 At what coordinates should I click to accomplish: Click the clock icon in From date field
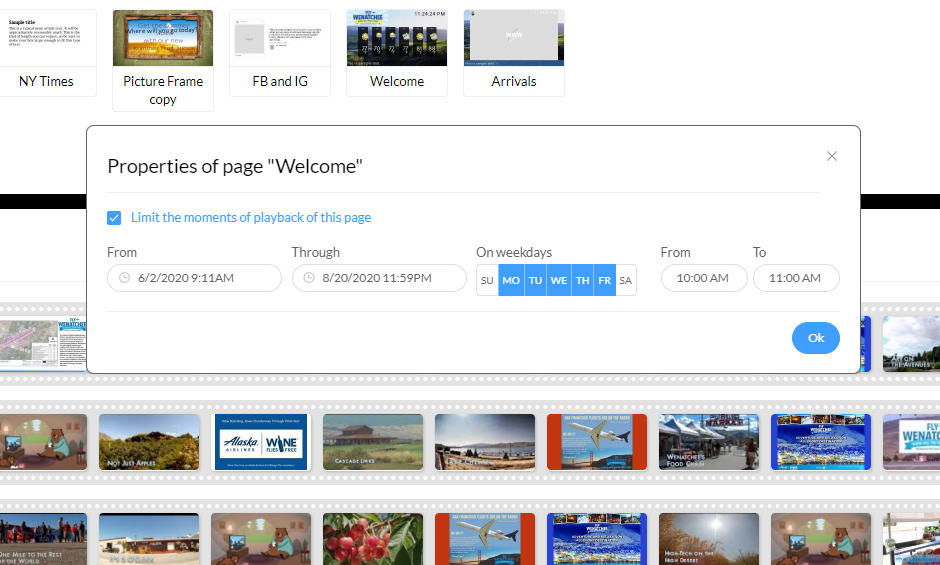coord(124,278)
